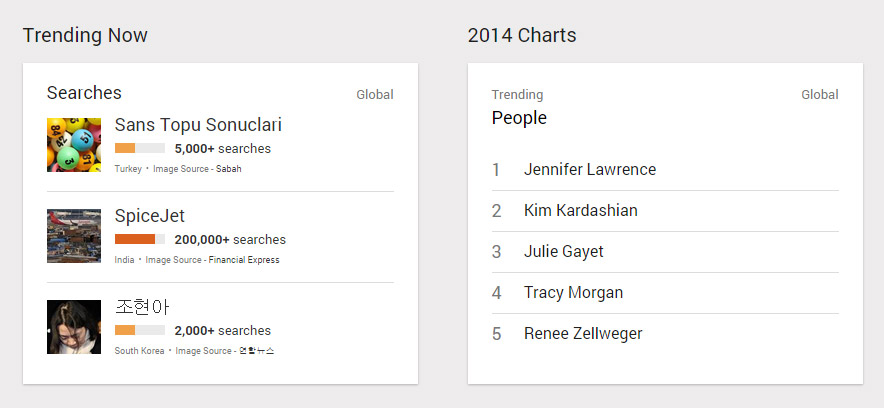Open the 조현아 trending search title

[143, 307]
